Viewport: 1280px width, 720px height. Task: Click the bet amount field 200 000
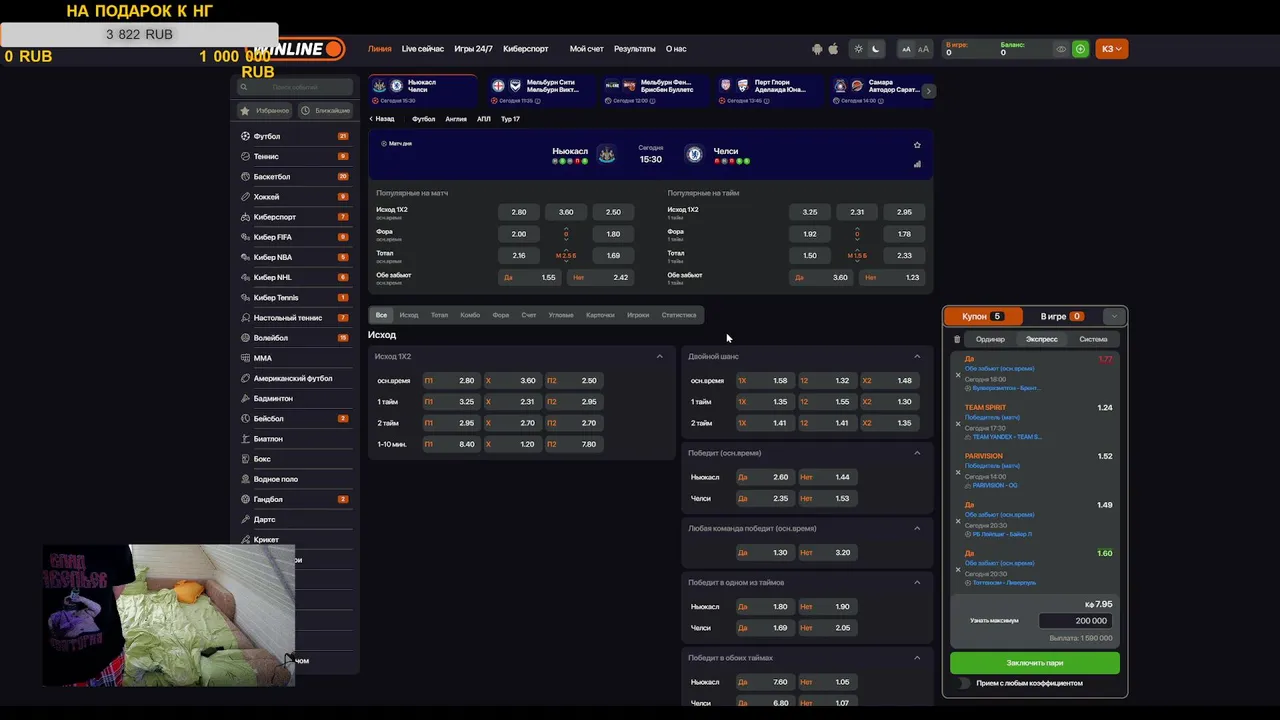1075,621
